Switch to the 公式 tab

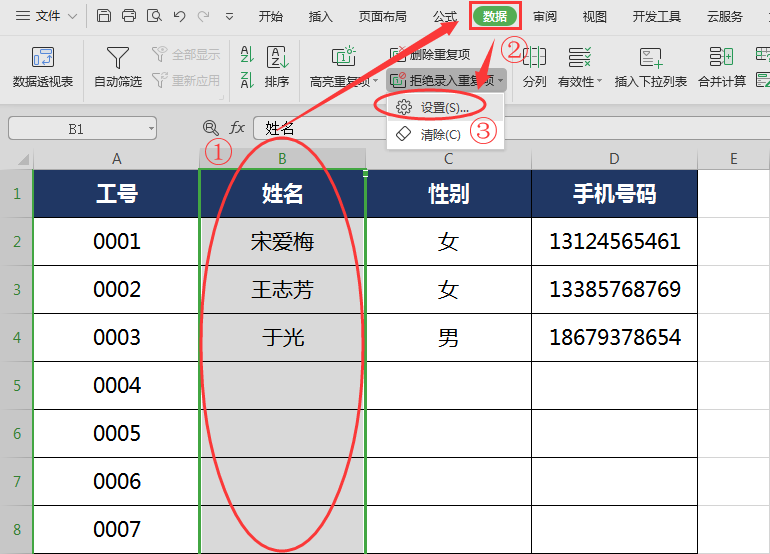444,17
